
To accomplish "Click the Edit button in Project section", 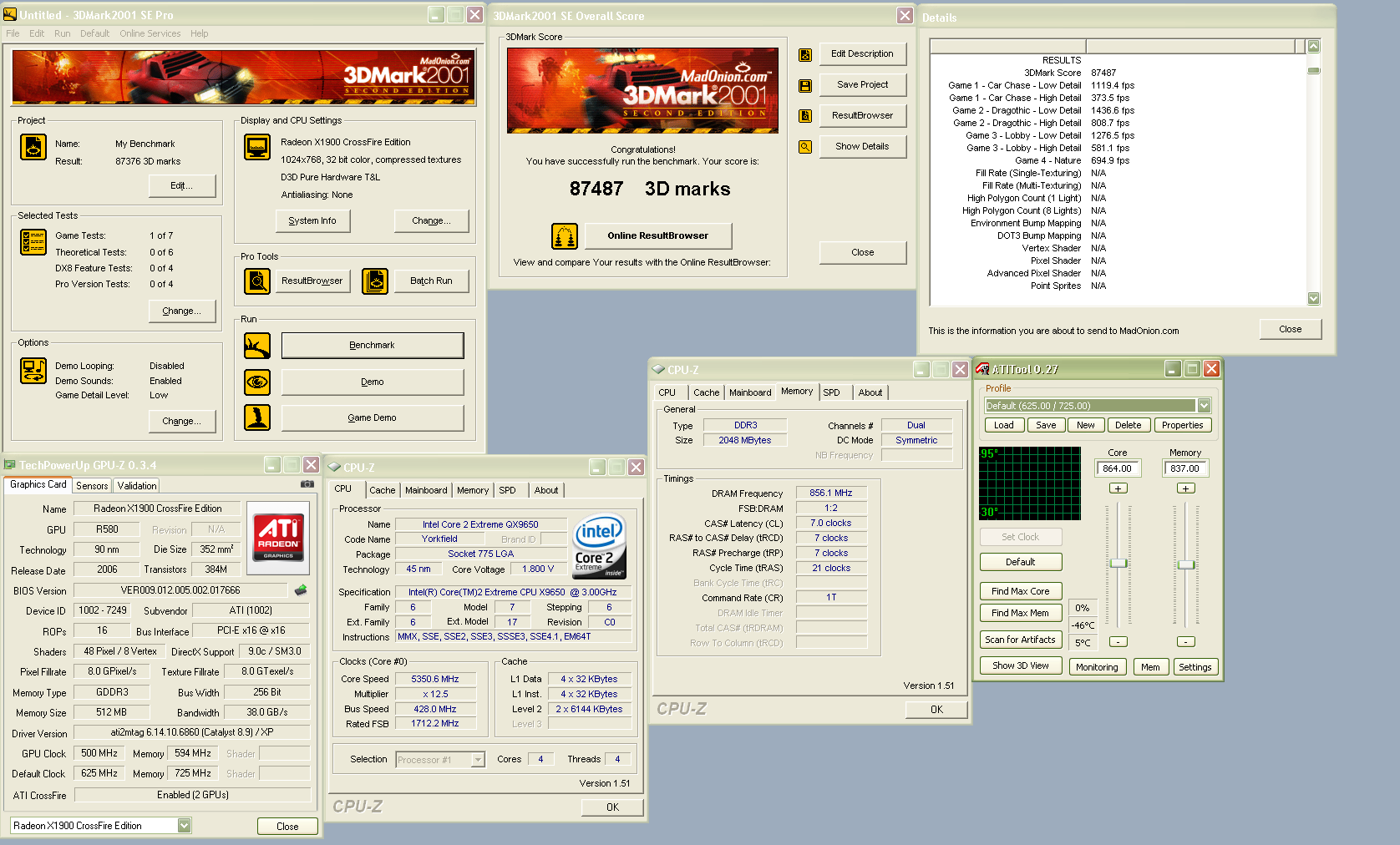I will tap(182, 185).
